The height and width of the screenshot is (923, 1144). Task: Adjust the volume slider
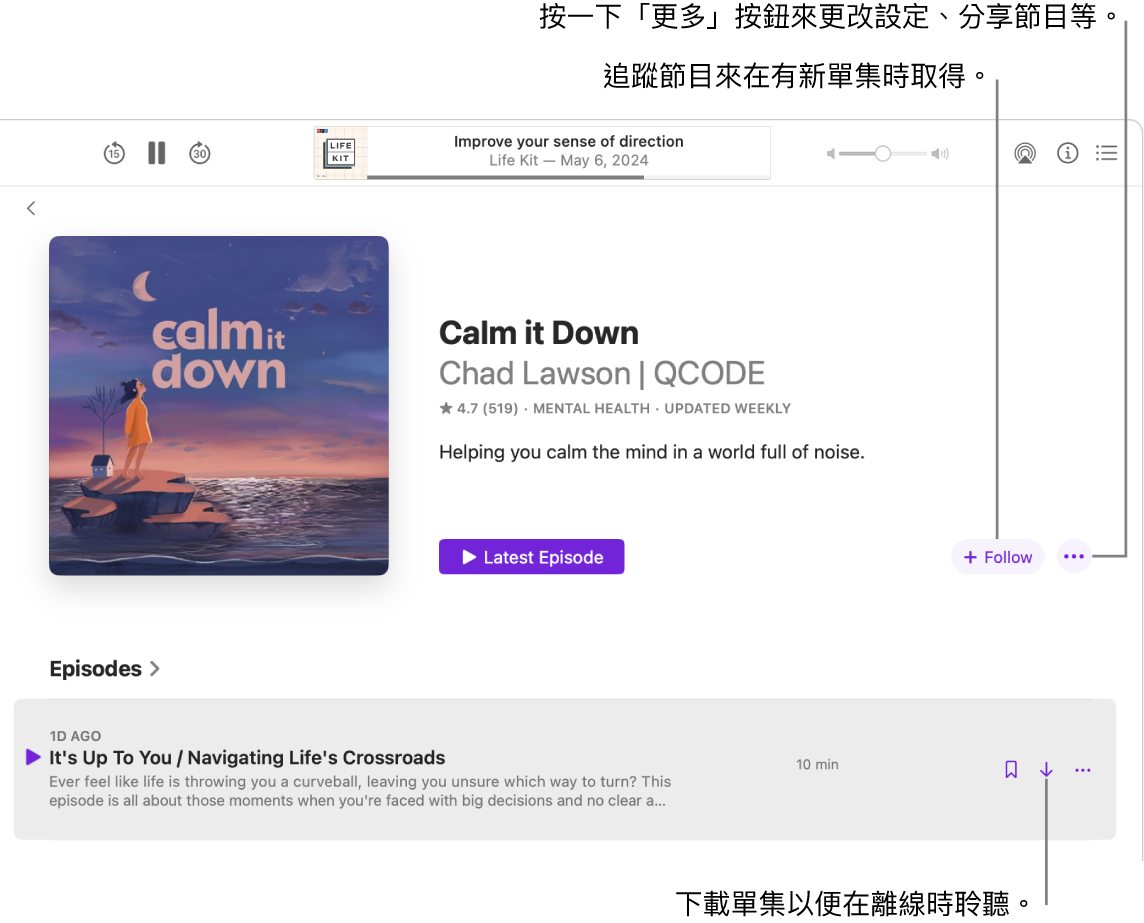pyautogui.click(x=881, y=153)
